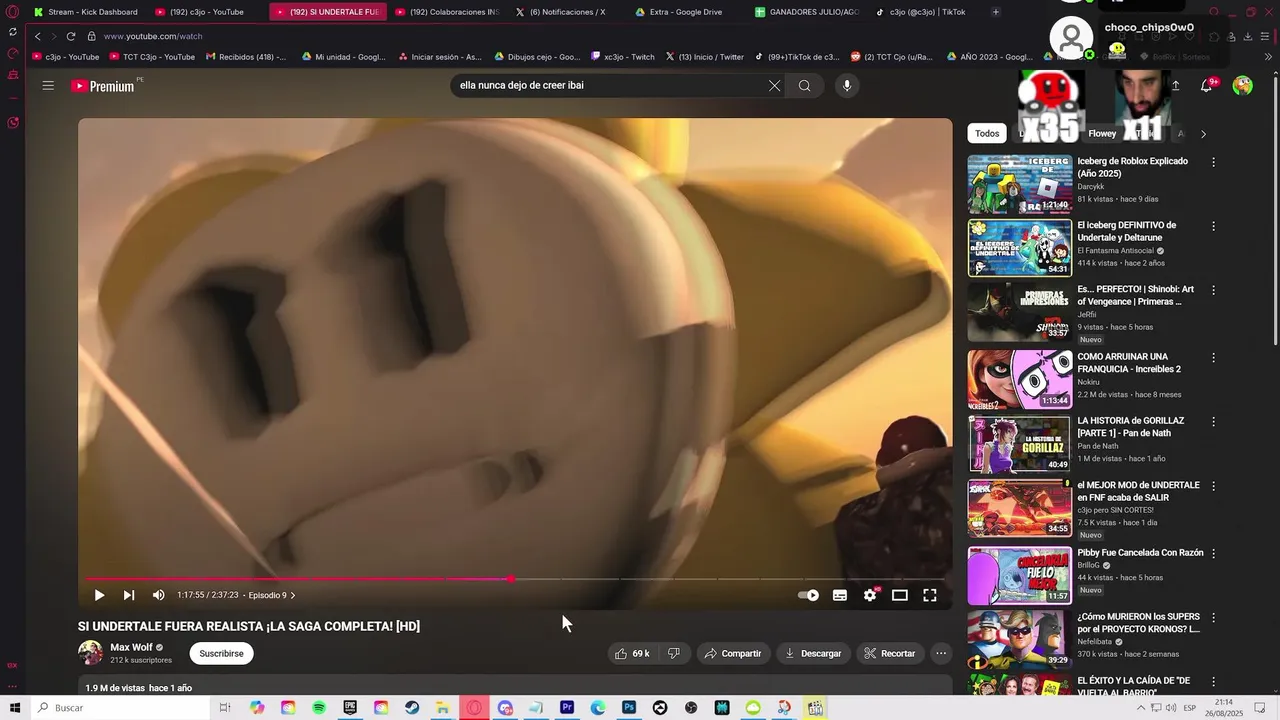Play the paused video
This screenshot has width=1280, height=720.
pyautogui.click(x=99, y=595)
